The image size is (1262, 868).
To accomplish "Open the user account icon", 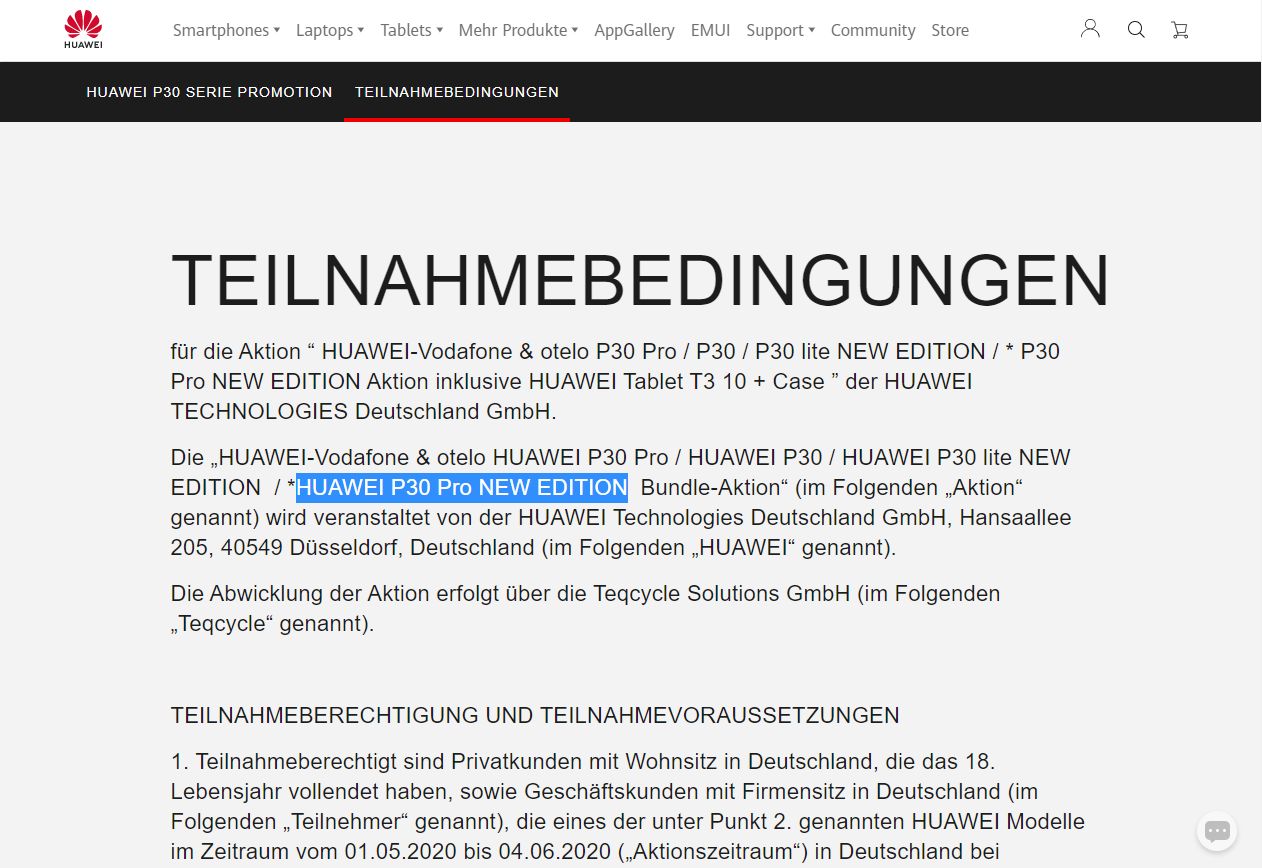I will point(1090,29).
